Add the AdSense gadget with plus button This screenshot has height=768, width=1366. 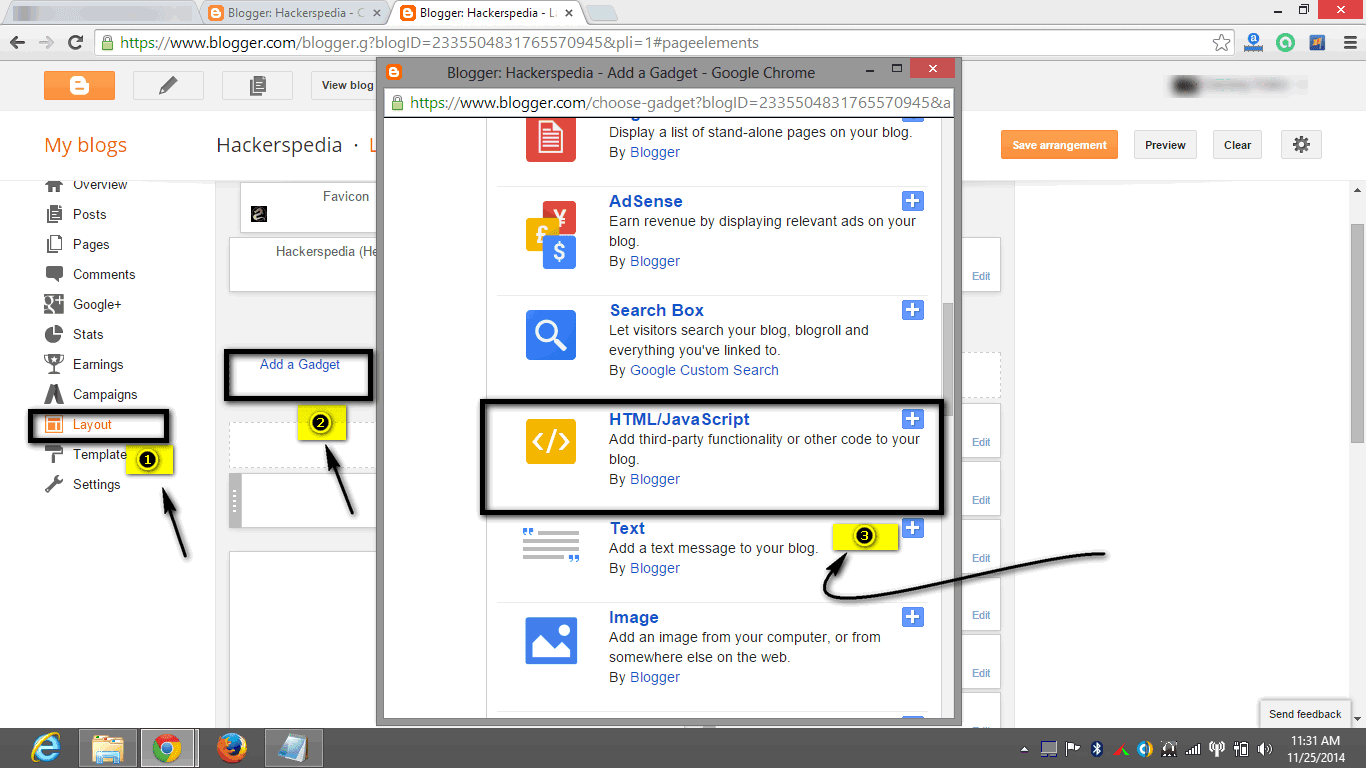(912, 201)
